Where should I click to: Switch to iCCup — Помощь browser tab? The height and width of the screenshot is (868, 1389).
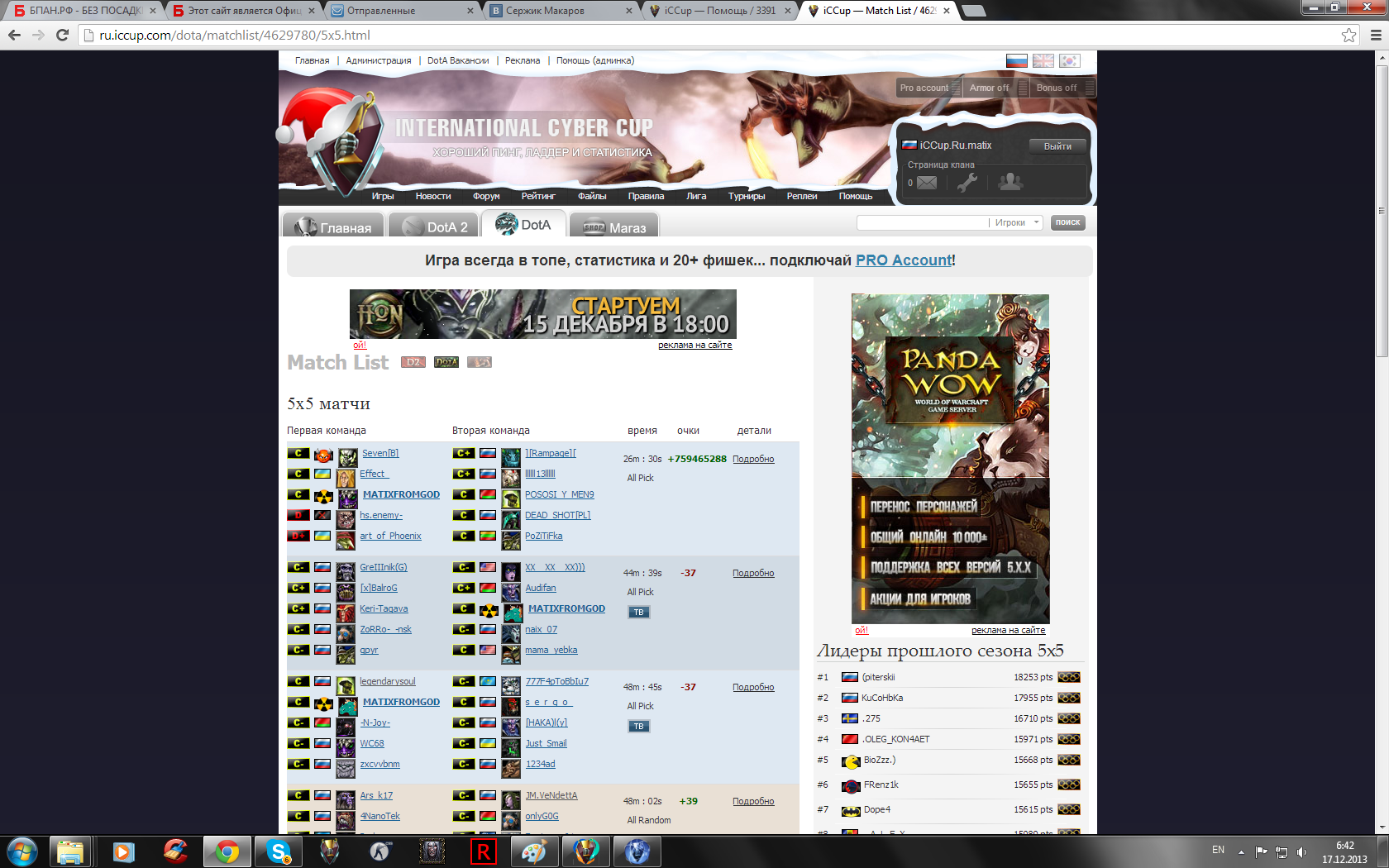pyautogui.click(x=719, y=11)
